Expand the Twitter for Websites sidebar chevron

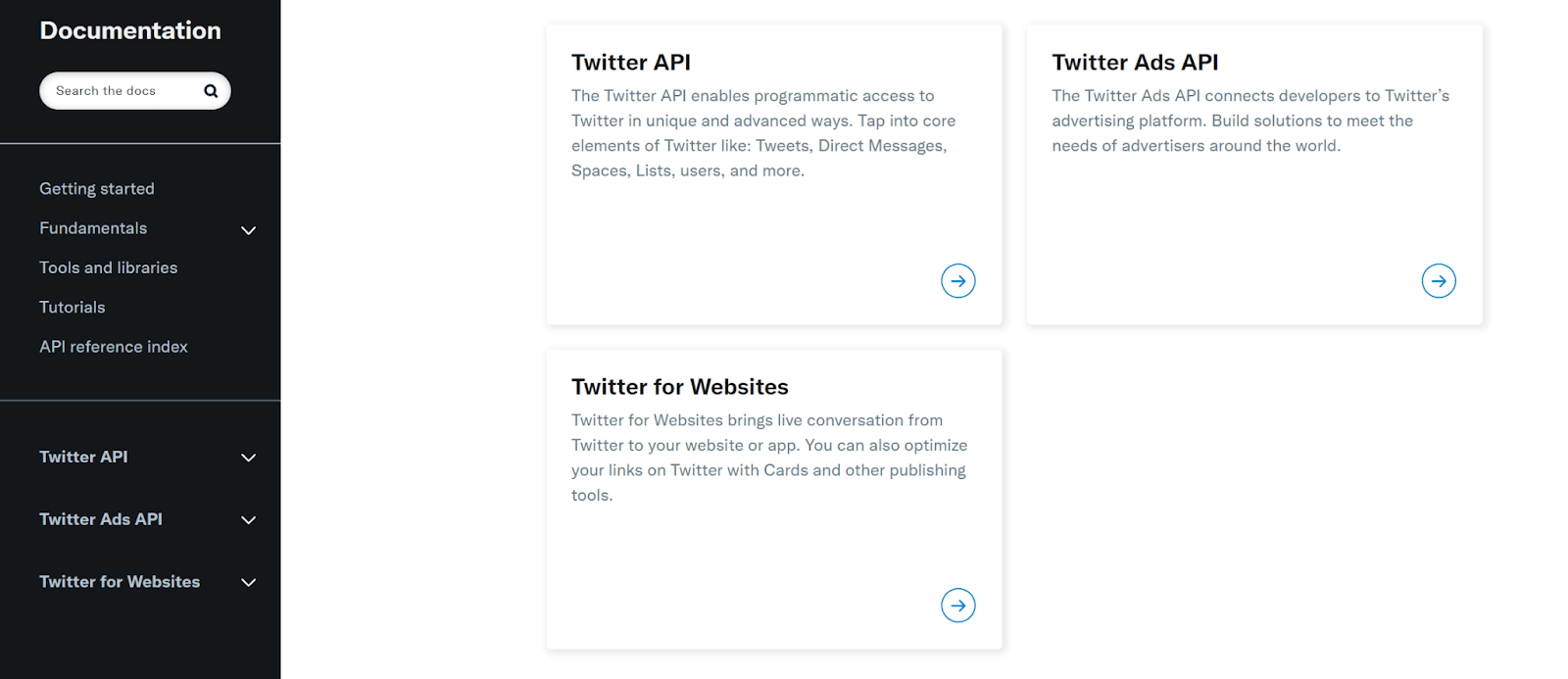(x=248, y=582)
